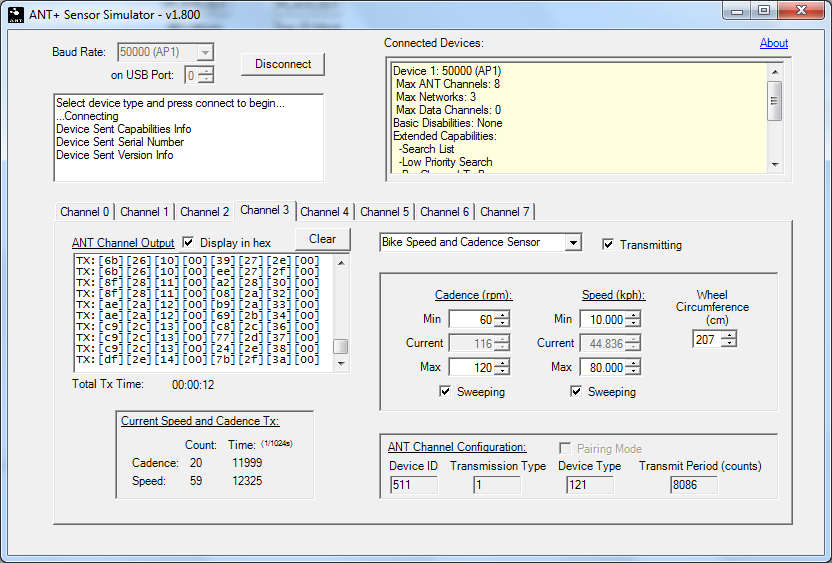Open the About link
Screen dimensions: 832x563
coord(774,43)
